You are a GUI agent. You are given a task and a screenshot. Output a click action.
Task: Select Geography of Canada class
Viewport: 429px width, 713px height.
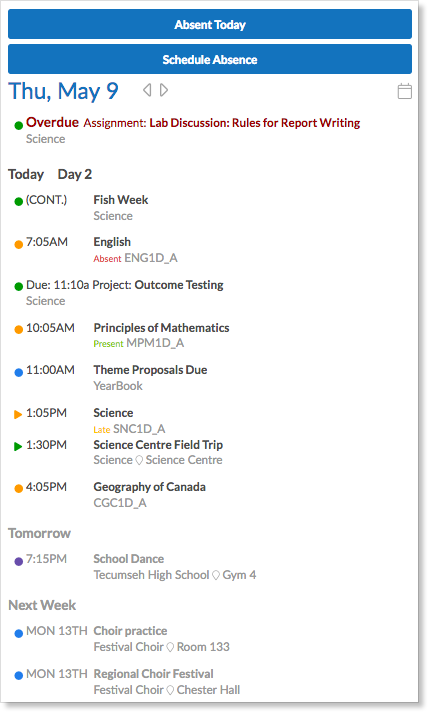point(149,487)
